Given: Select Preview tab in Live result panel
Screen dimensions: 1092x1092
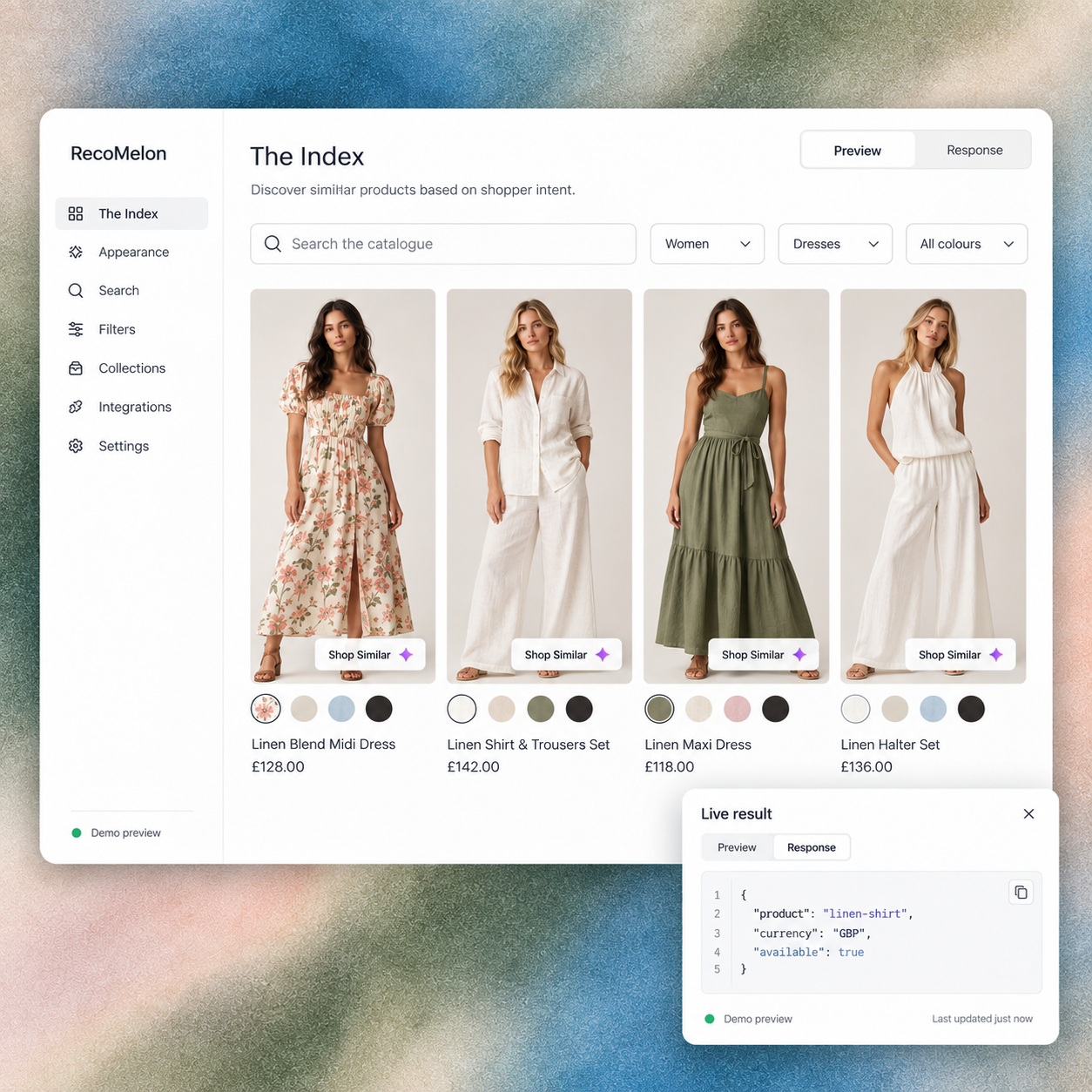Looking at the screenshot, I should click(737, 847).
